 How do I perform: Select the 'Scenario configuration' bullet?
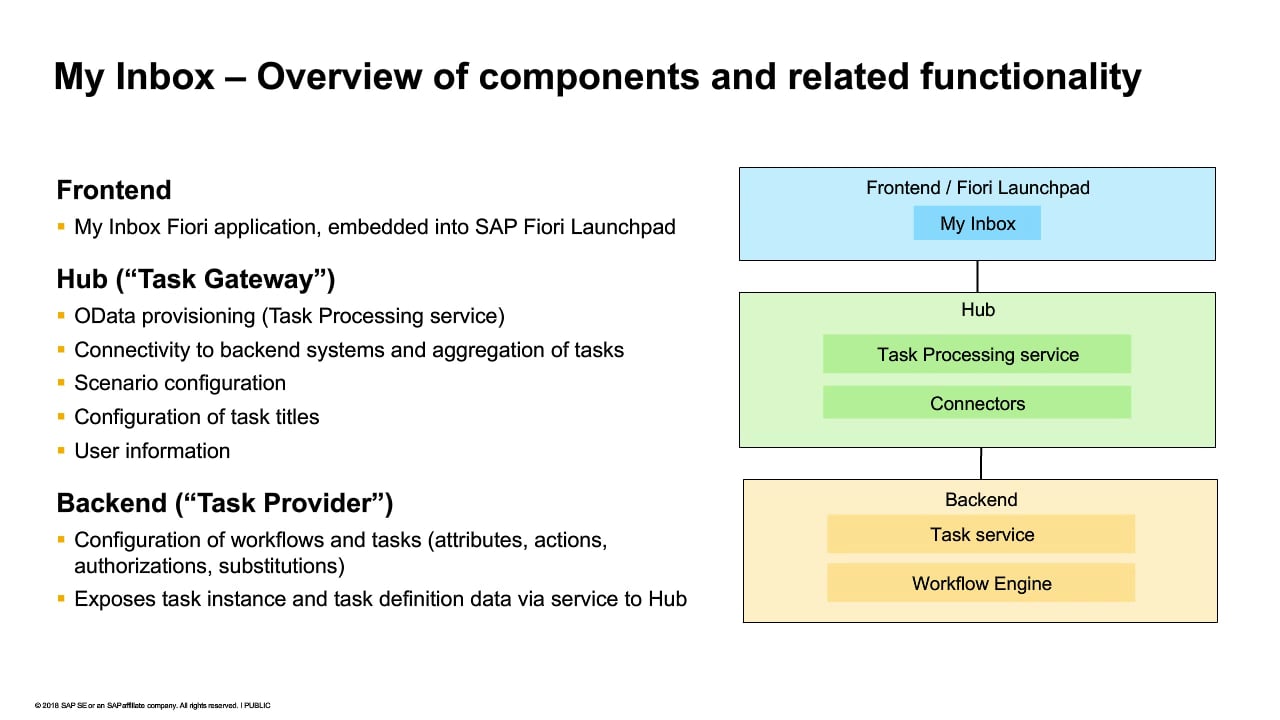[x=180, y=383]
